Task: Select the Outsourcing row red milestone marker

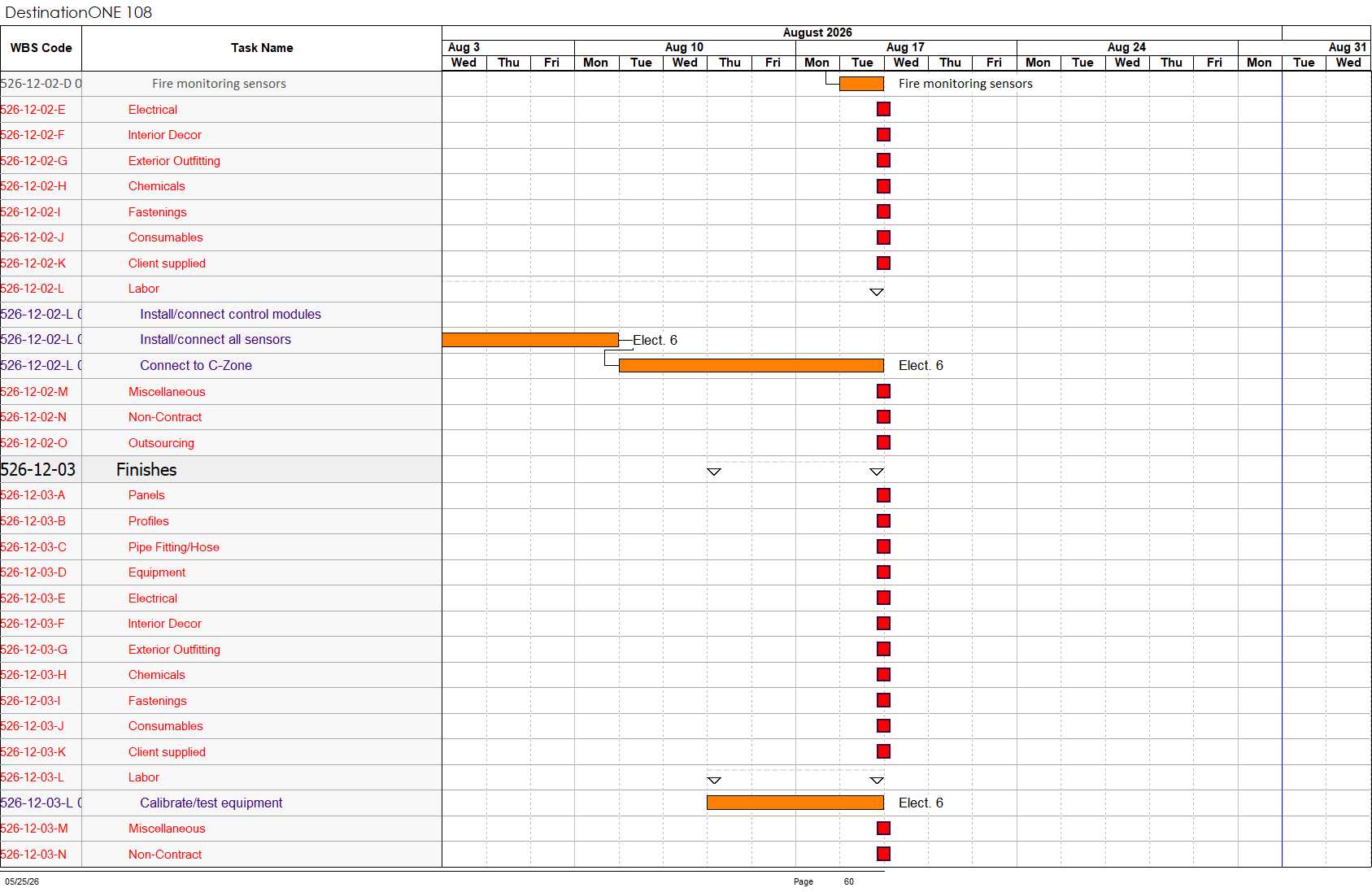Action: (x=883, y=442)
